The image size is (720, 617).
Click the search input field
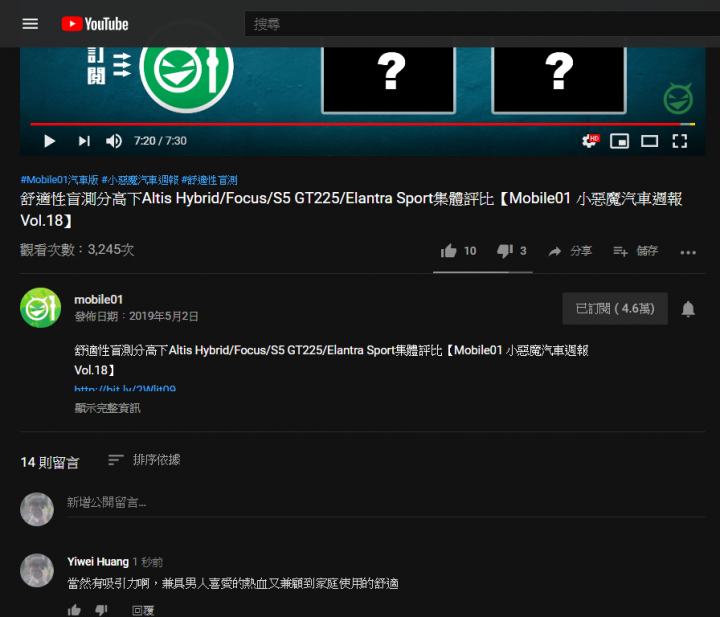[482, 24]
